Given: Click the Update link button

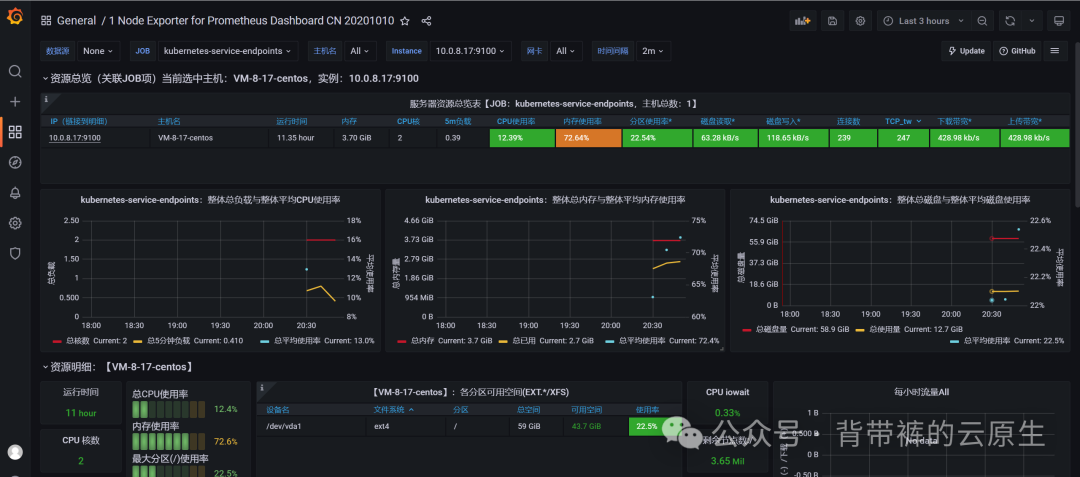Looking at the screenshot, I should (966, 51).
